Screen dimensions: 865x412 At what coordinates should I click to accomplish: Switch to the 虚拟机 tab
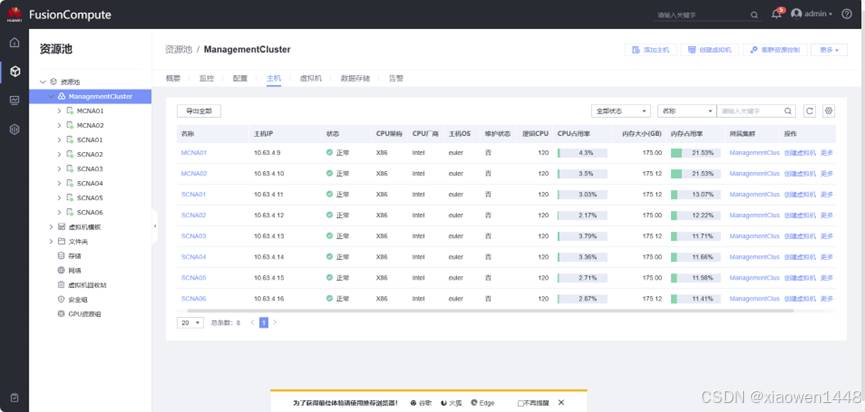coord(310,77)
